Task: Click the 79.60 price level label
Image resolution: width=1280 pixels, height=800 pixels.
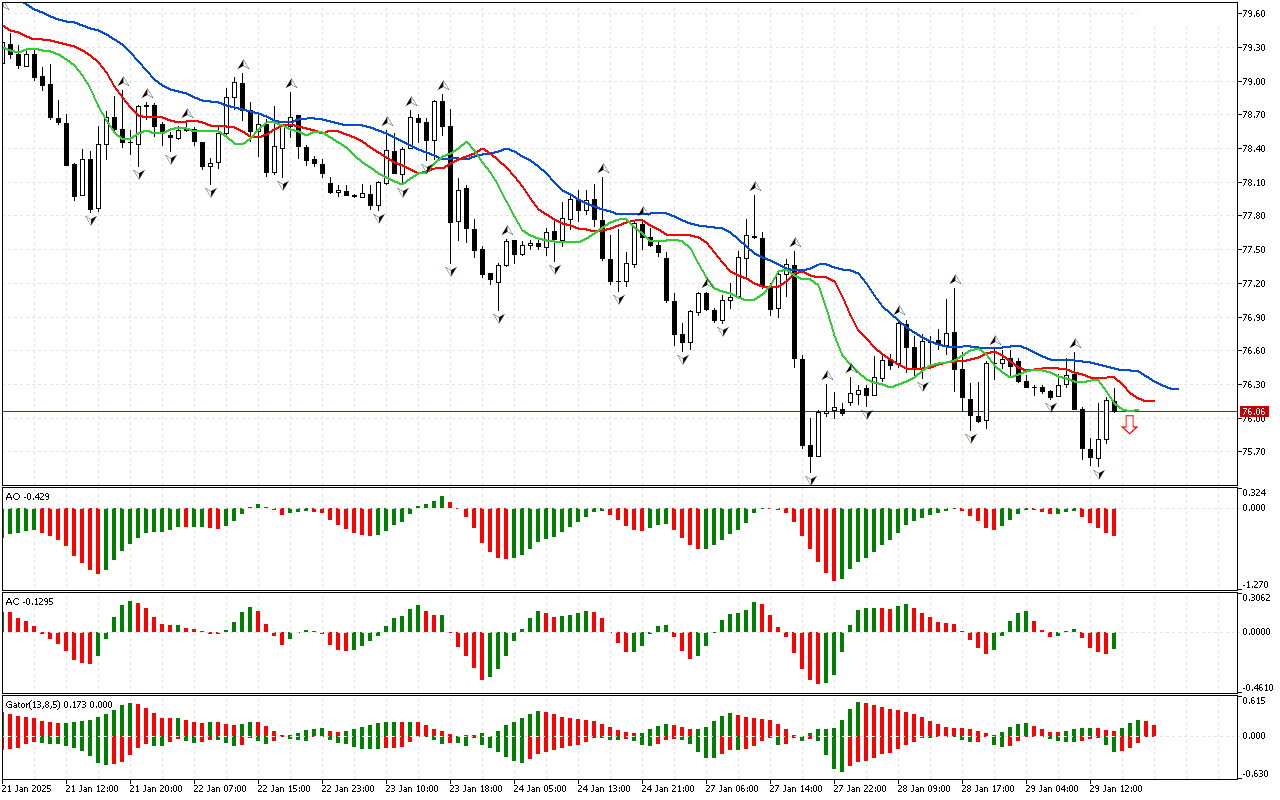Action: point(1254,14)
